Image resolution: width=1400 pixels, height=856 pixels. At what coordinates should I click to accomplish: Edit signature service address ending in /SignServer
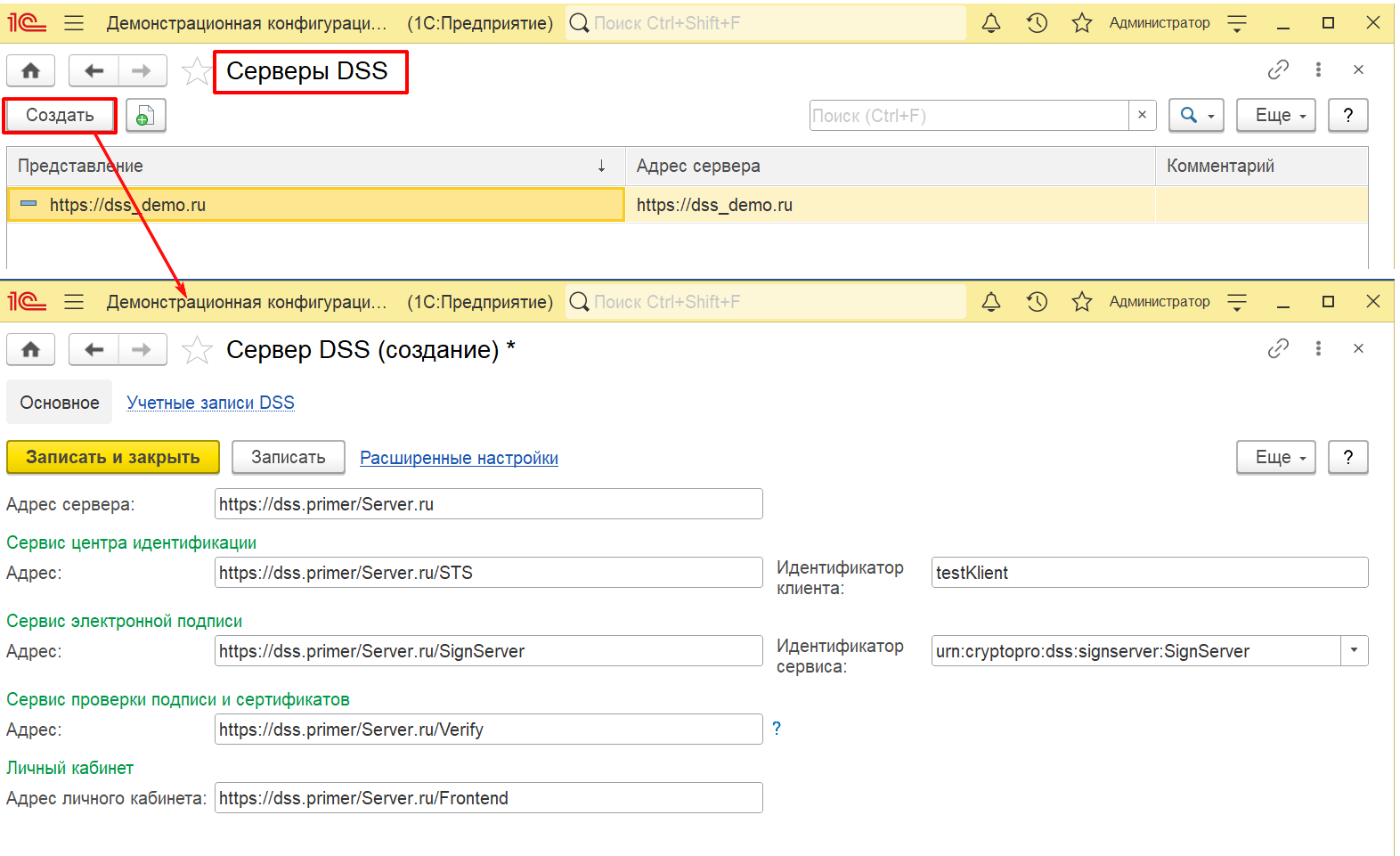point(489,650)
